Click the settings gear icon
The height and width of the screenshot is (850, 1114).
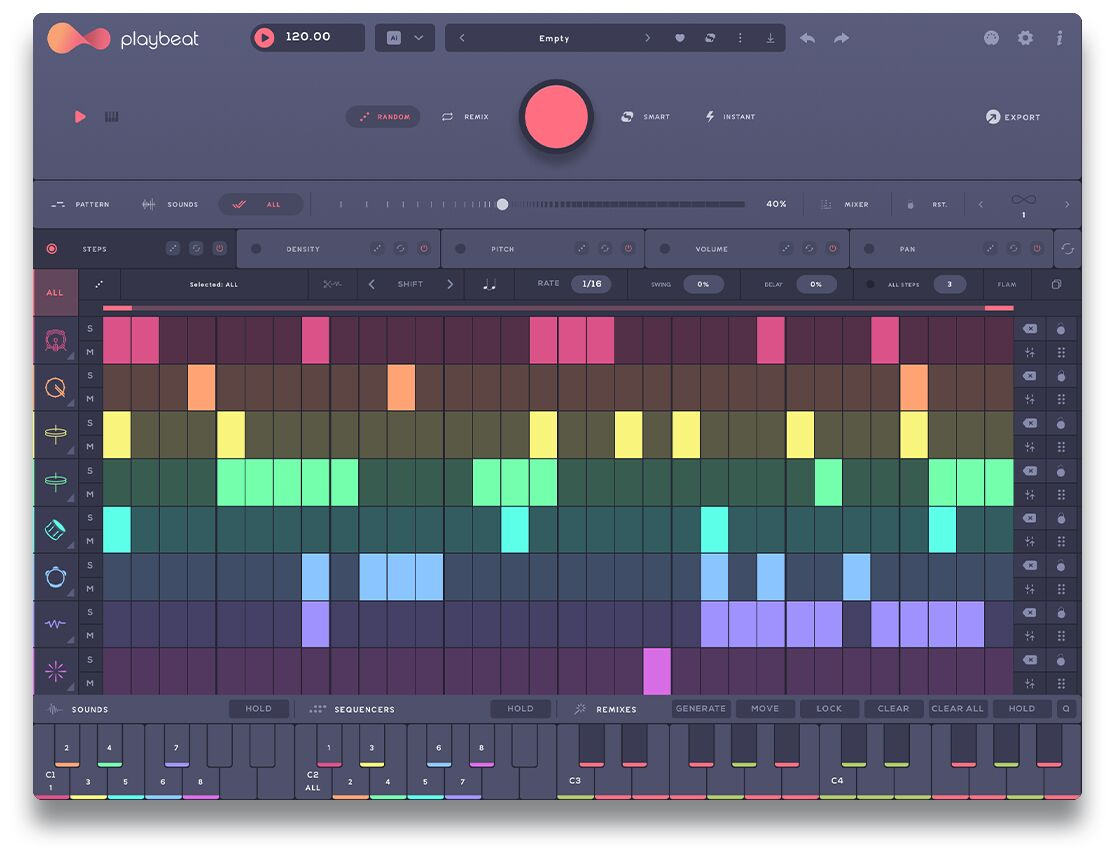(x=1025, y=38)
